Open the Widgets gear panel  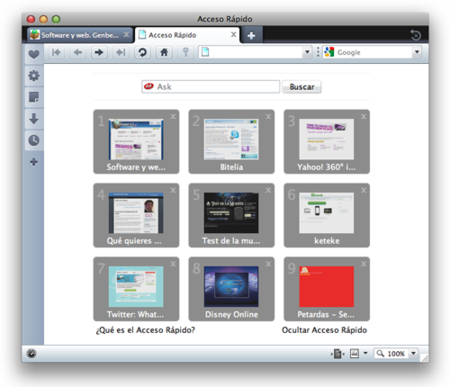tap(34, 76)
